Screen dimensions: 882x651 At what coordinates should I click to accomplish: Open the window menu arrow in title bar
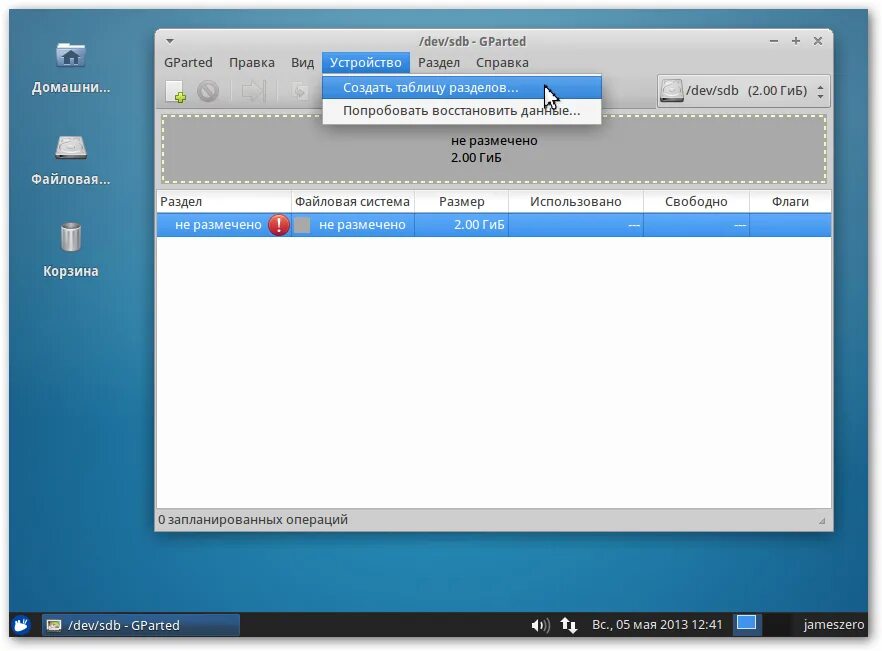point(170,41)
